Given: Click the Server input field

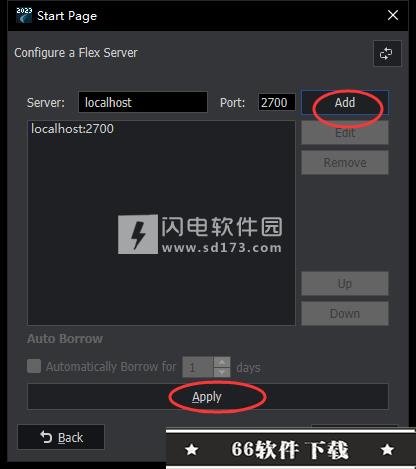Looking at the screenshot, I should [x=143, y=102].
